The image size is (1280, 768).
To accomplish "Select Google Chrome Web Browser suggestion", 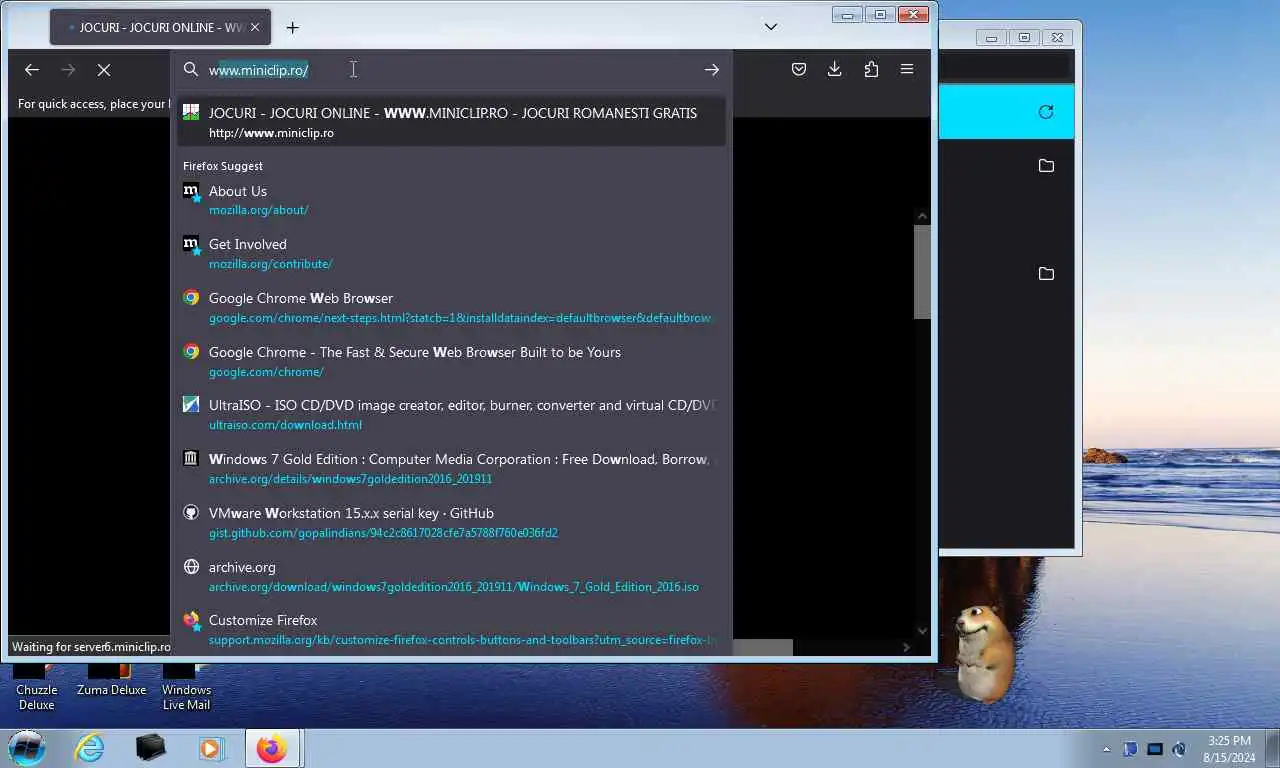I will [451, 307].
